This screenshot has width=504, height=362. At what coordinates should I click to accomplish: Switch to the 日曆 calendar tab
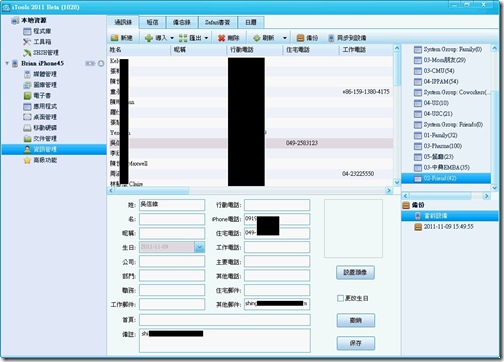(x=251, y=22)
